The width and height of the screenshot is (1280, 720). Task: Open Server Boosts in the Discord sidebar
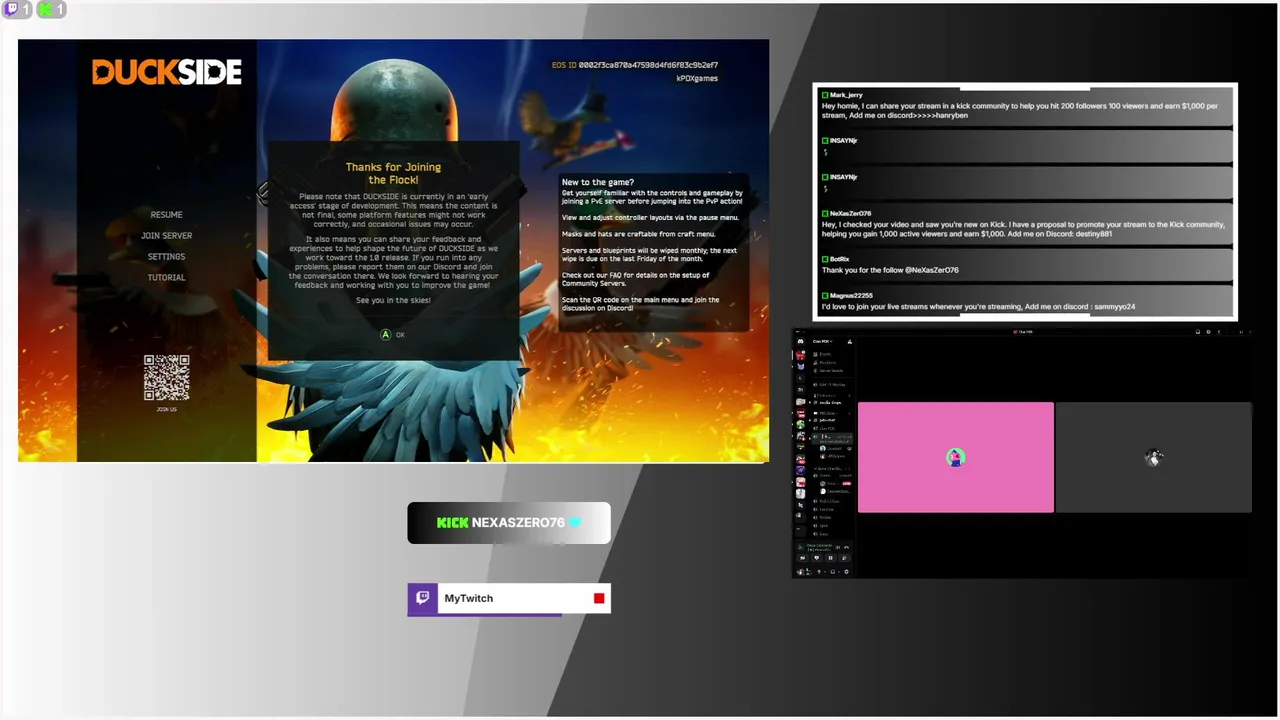829,371
